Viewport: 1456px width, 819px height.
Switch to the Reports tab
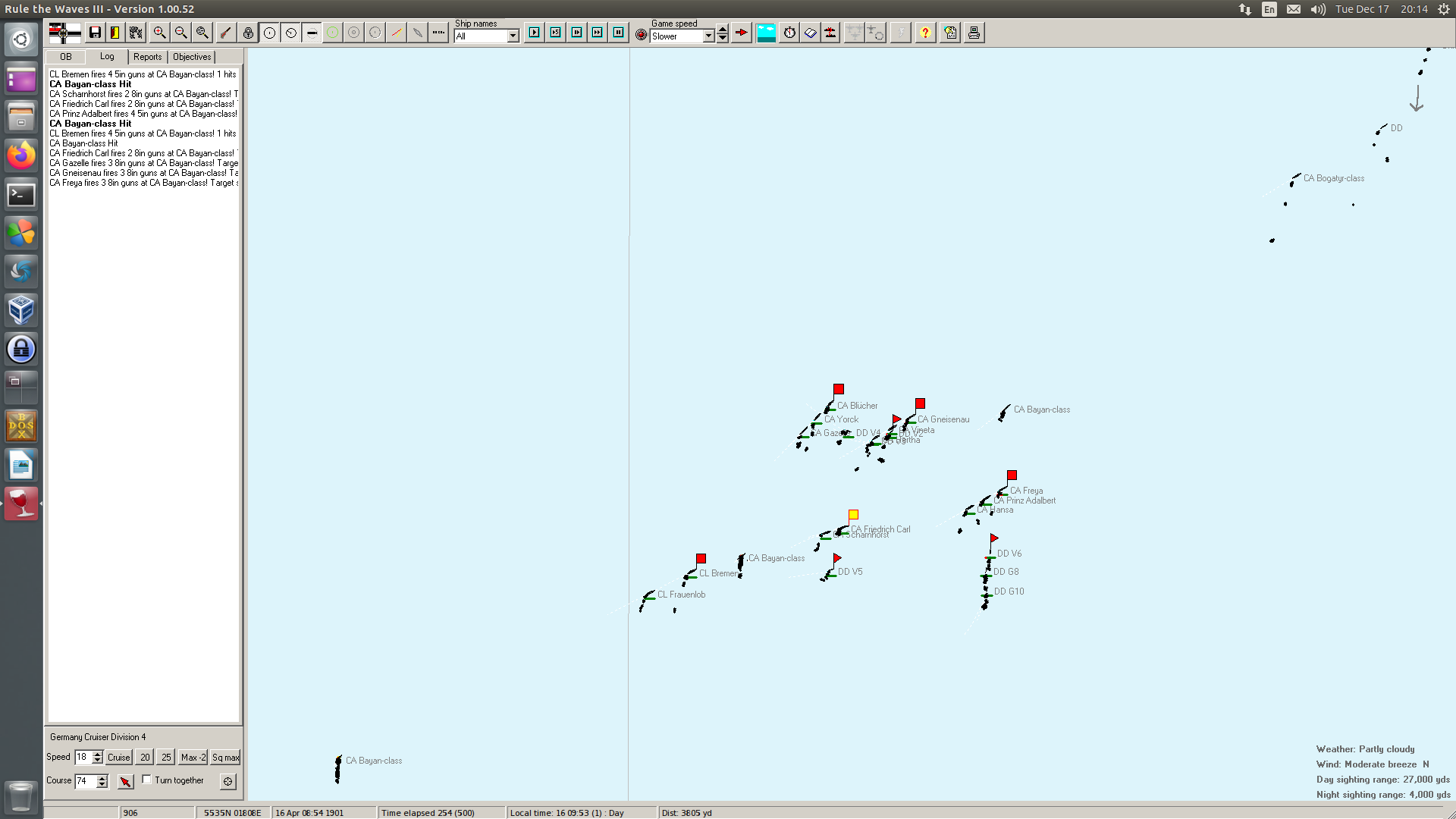(x=147, y=57)
